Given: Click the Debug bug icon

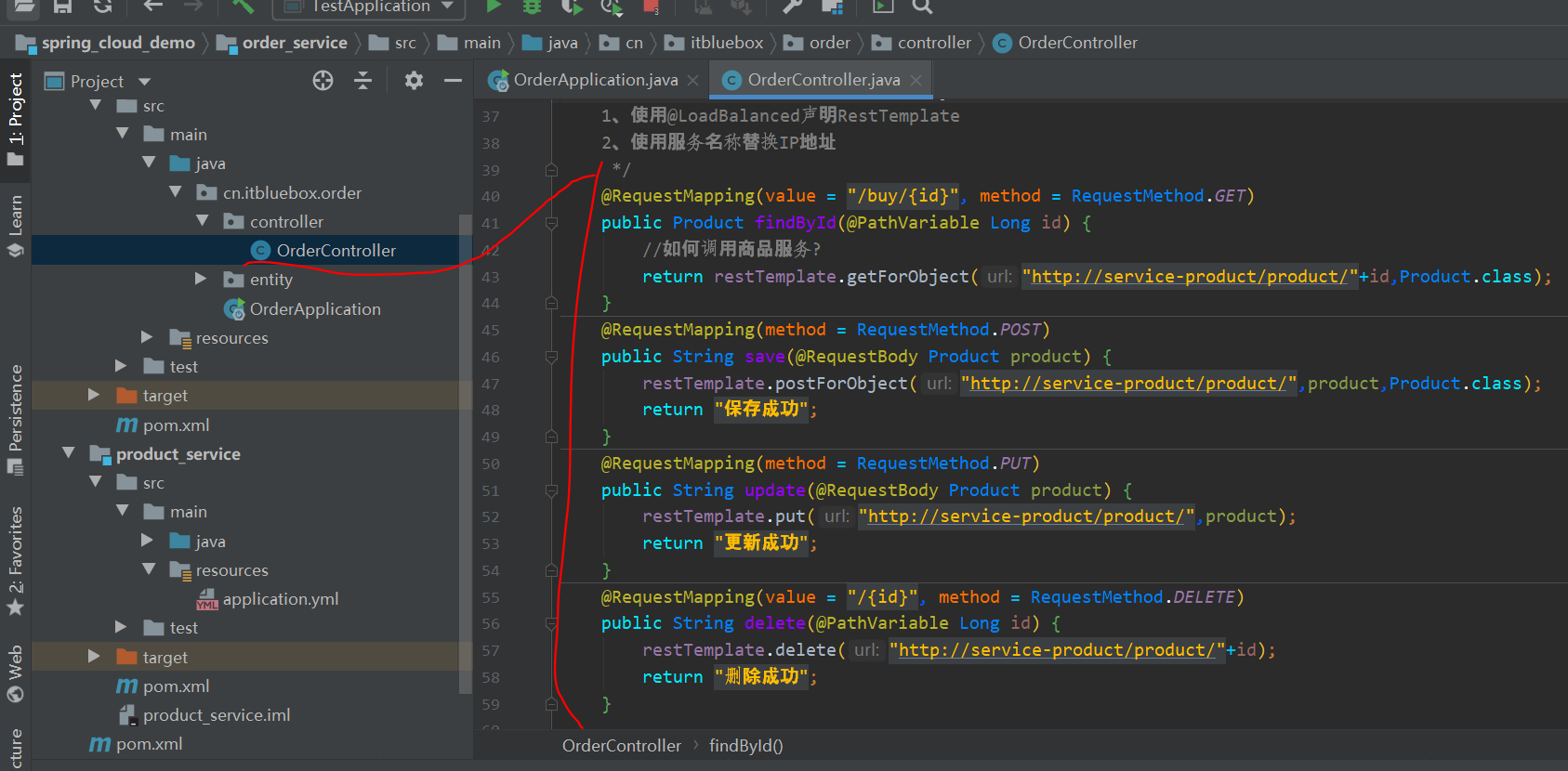Looking at the screenshot, I should pos(532,7).
